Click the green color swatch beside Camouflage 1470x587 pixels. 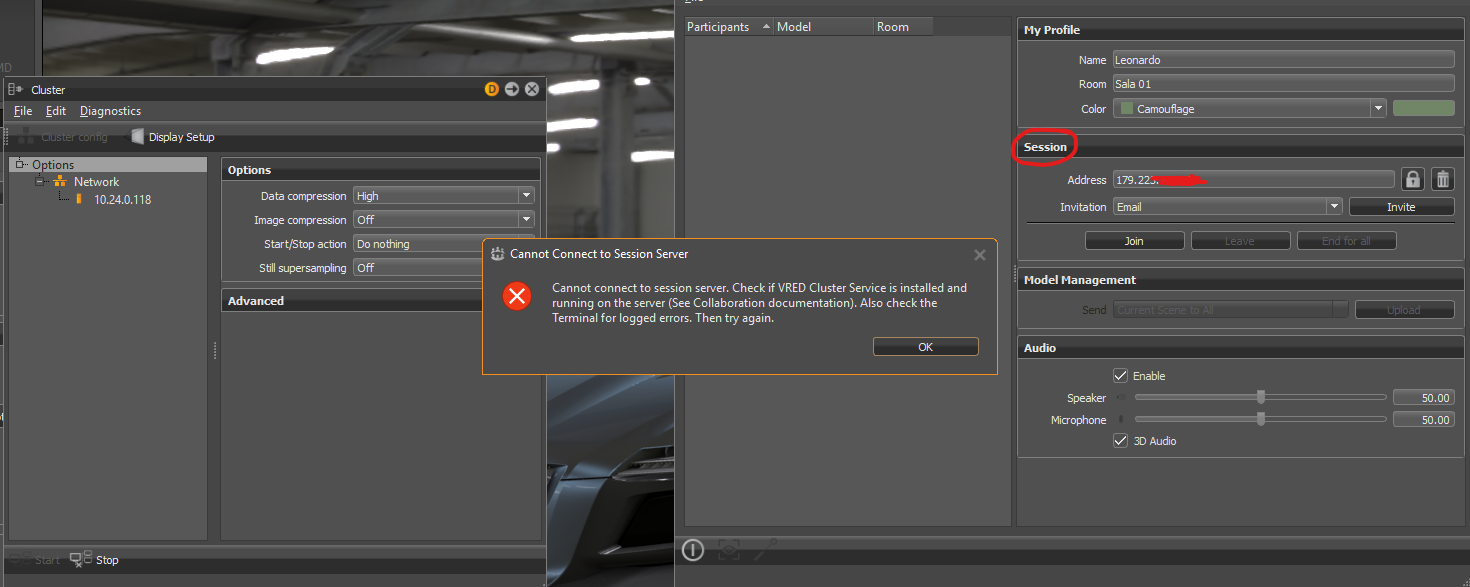click(x=1423, y=109)
